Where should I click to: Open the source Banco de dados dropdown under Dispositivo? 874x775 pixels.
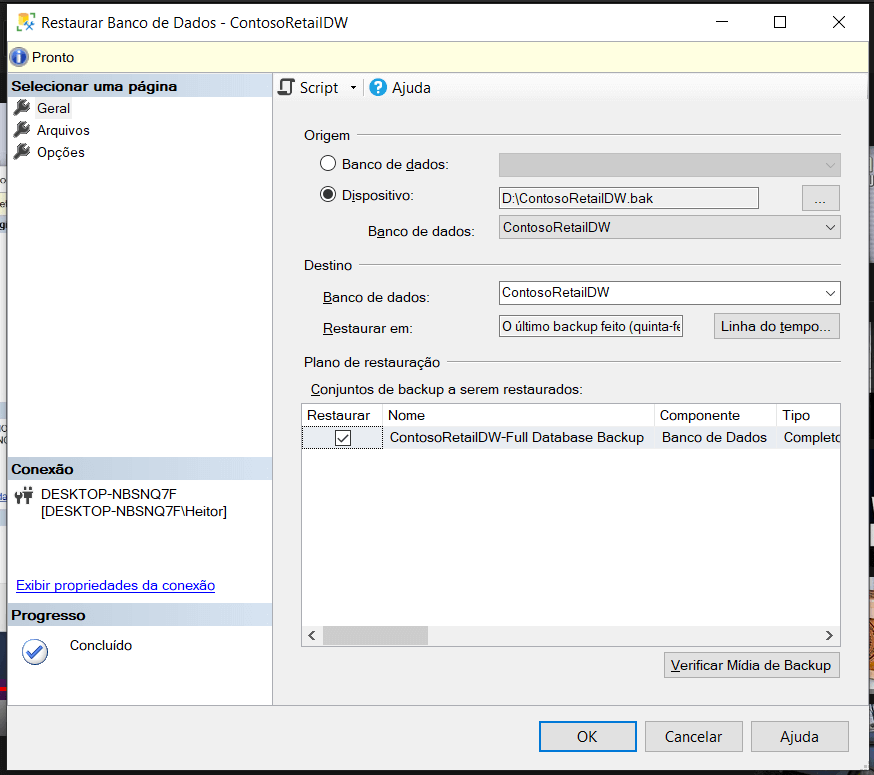(830, 227)
